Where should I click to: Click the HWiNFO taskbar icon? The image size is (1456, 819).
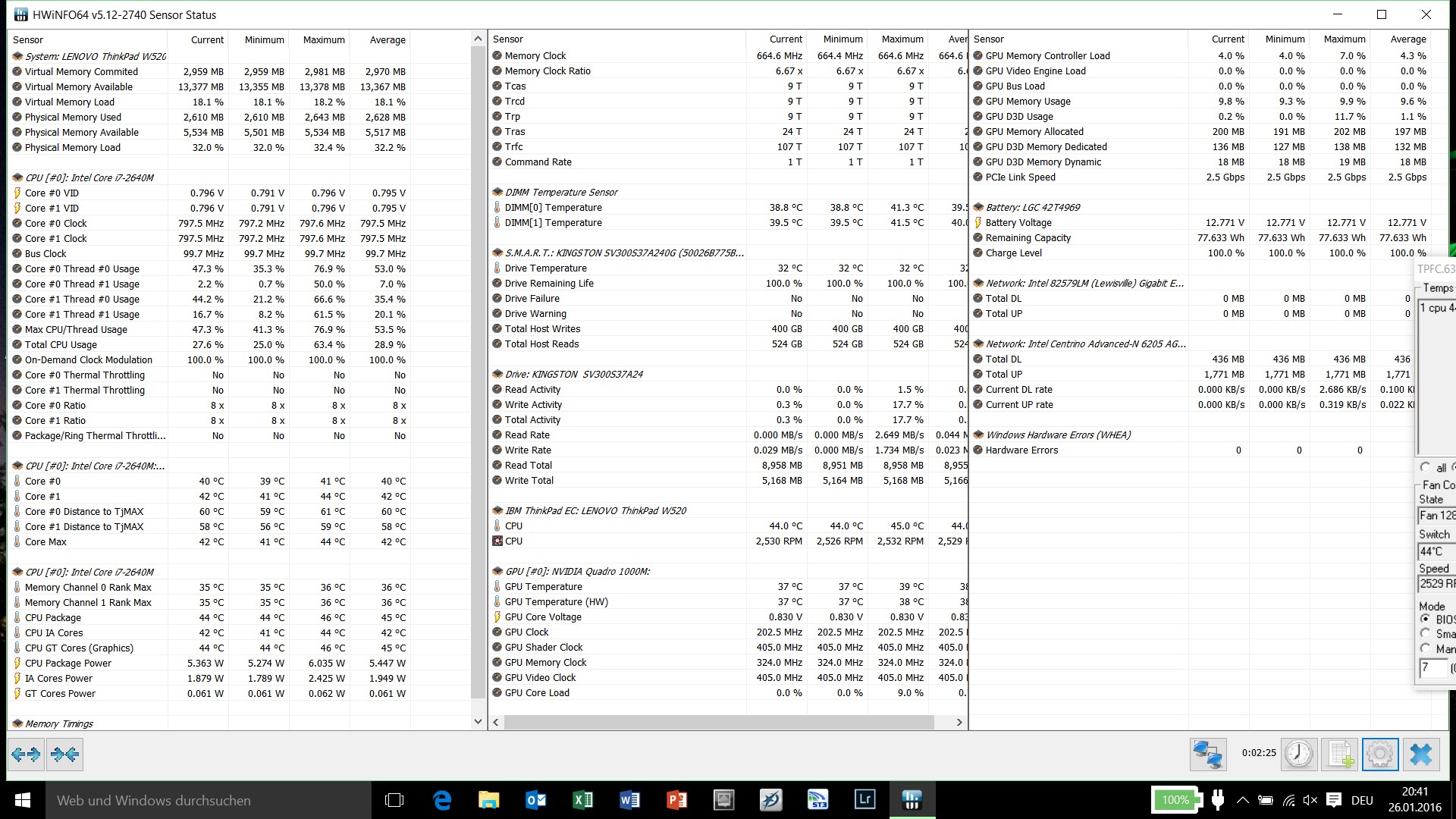pos(912,800)
